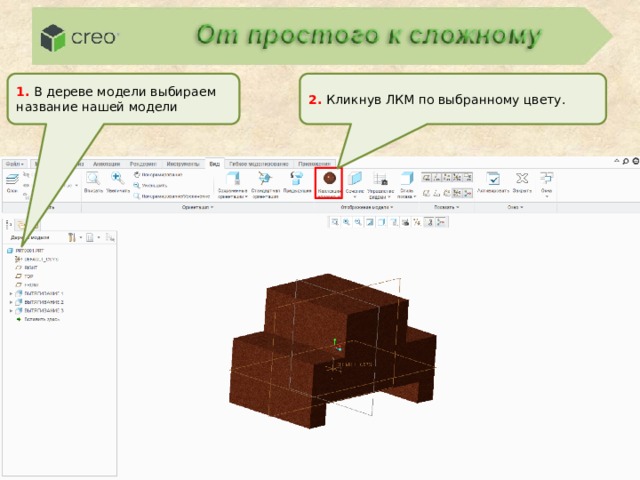Click annotation display icon in graphics toolbar
This screenshot has width=640, height=480.
429,222
